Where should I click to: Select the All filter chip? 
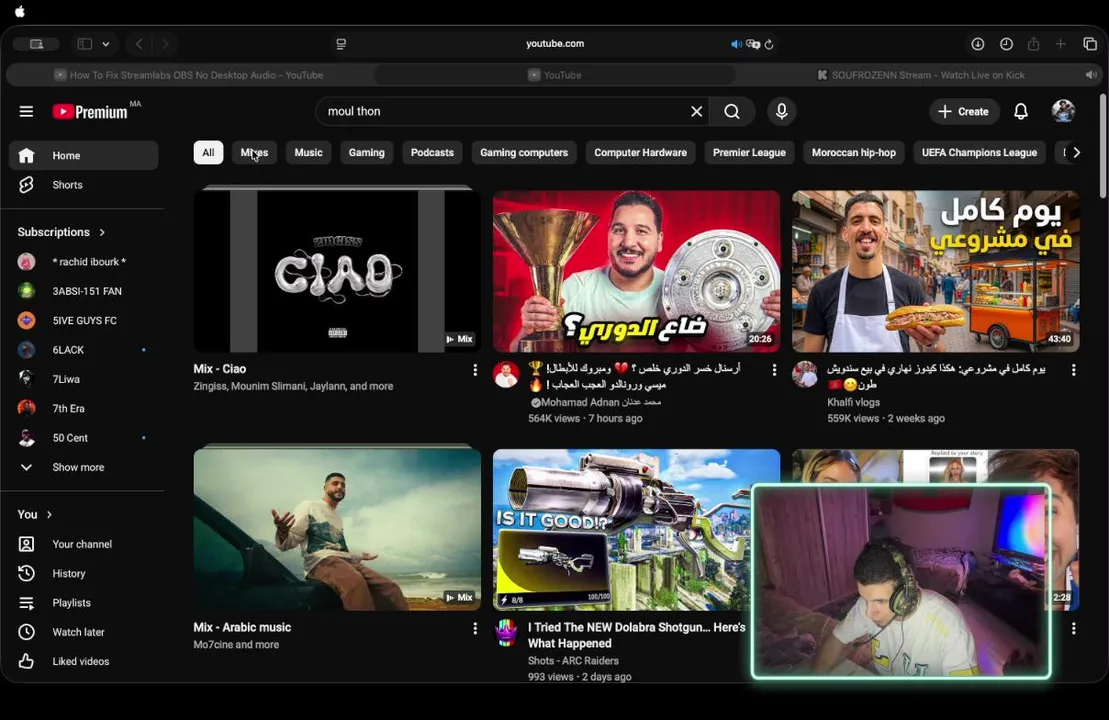[208, 153]
